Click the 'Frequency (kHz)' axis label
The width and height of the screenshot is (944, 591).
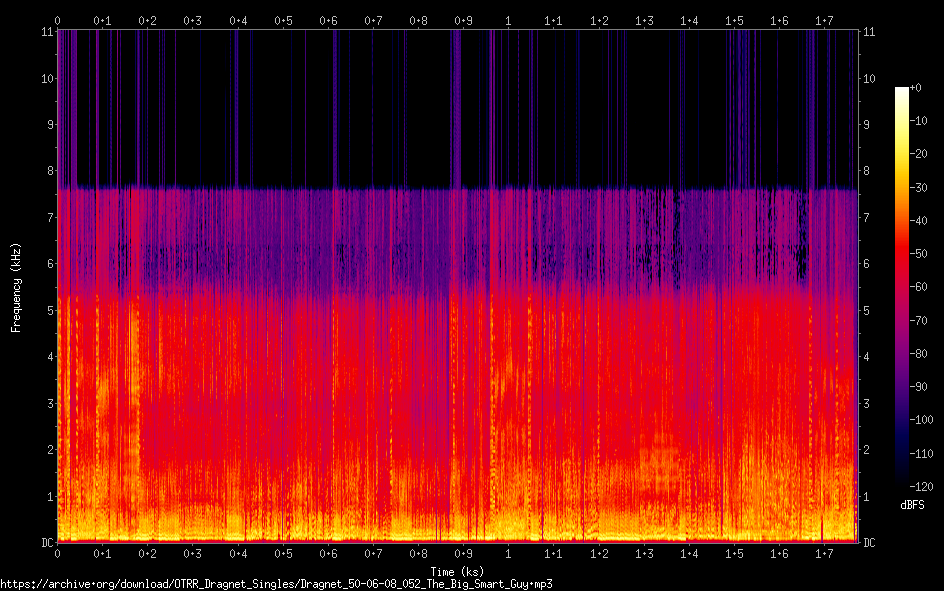(16, 287)
